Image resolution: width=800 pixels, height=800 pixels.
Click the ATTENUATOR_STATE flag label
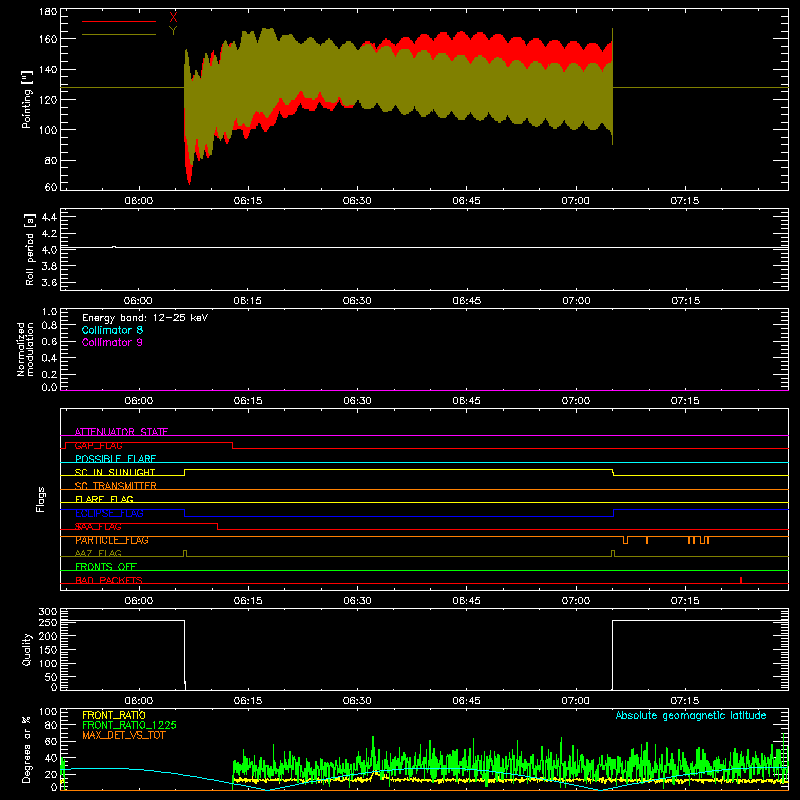tap(121, 432)
